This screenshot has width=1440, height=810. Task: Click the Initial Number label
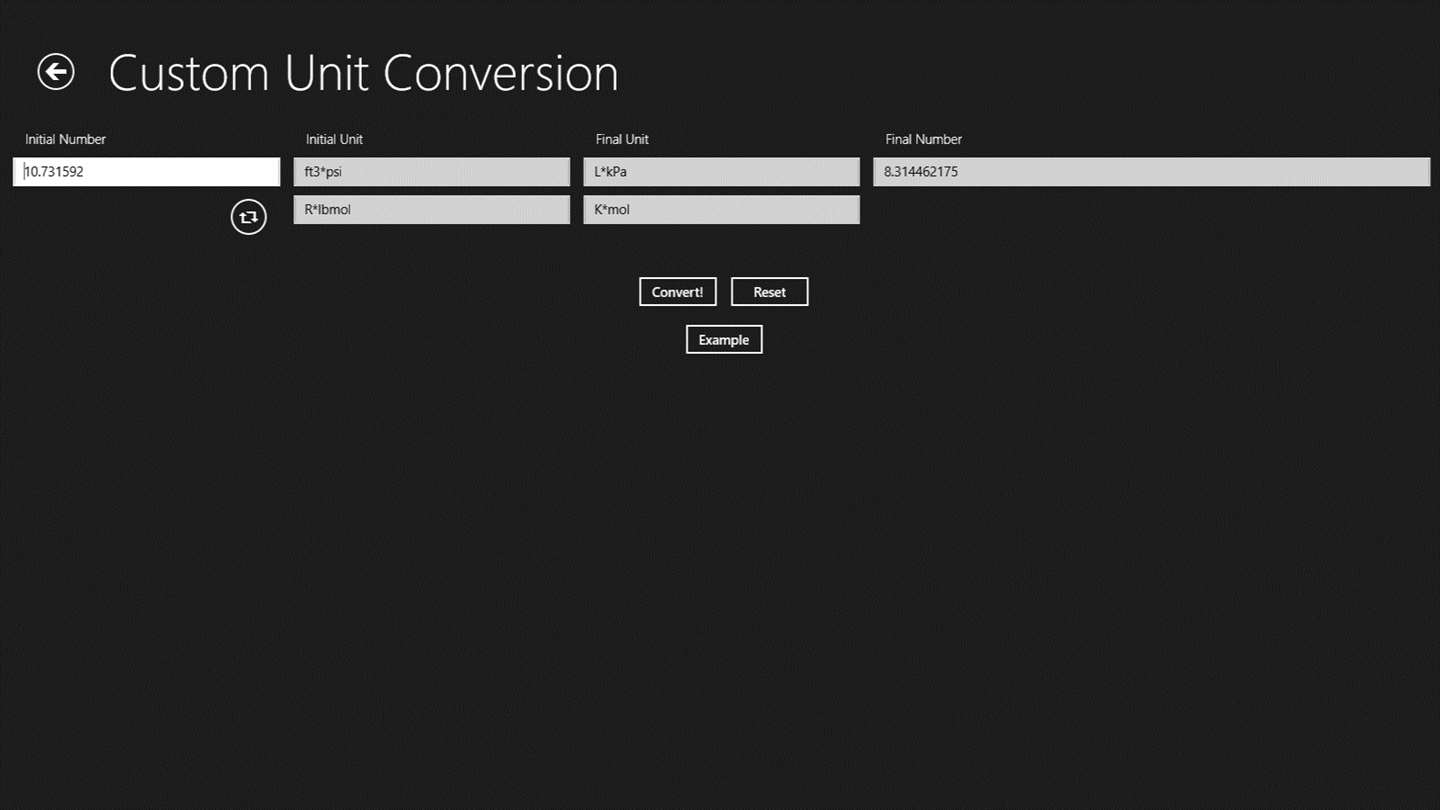[65, 139]
